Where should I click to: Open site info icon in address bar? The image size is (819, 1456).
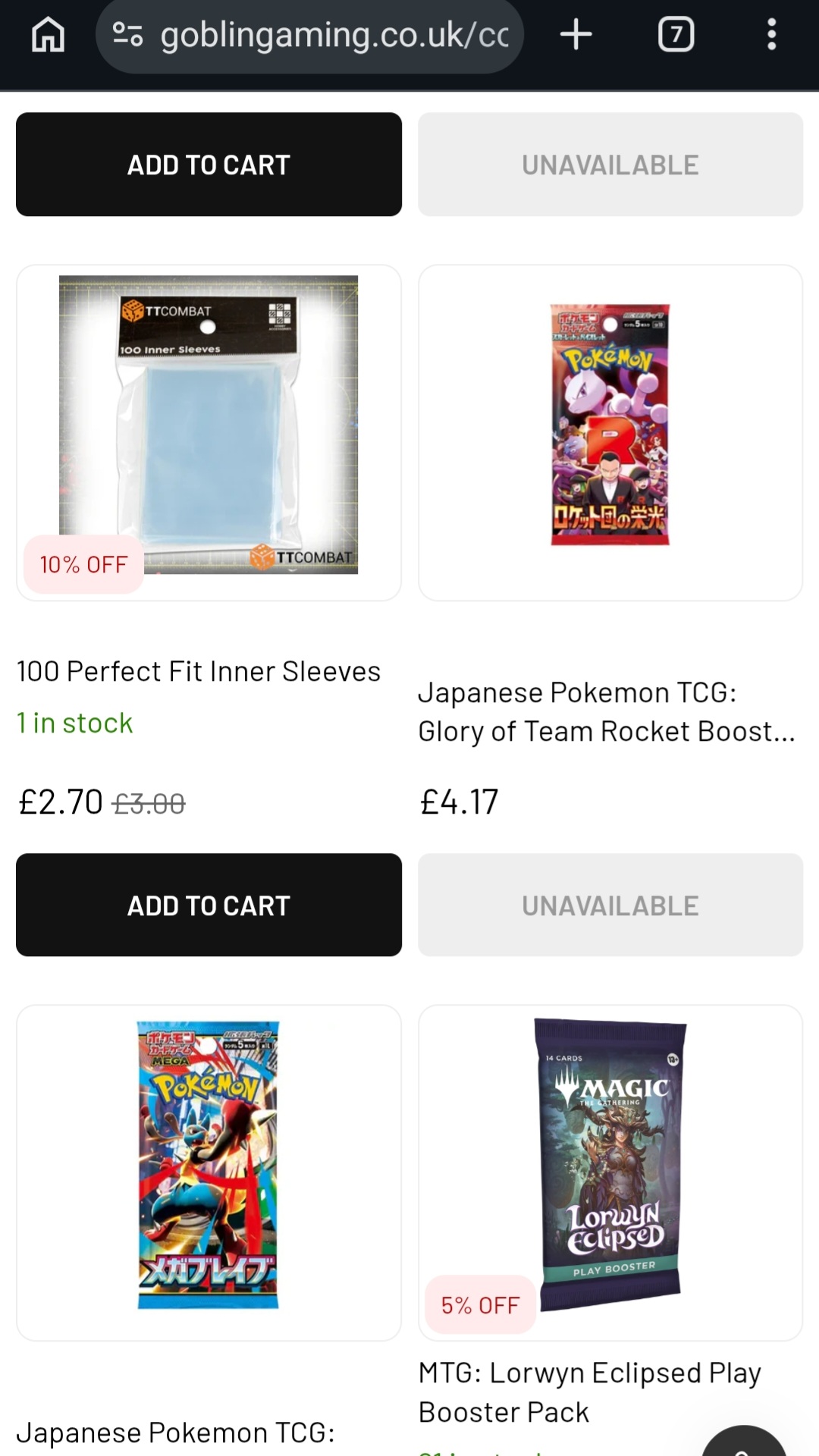tap(127, 35)
